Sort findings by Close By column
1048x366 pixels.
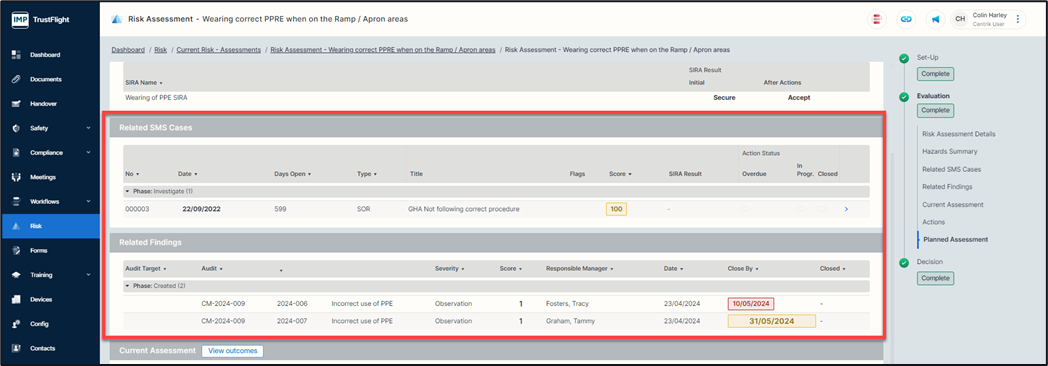click(x=743, y=268)
